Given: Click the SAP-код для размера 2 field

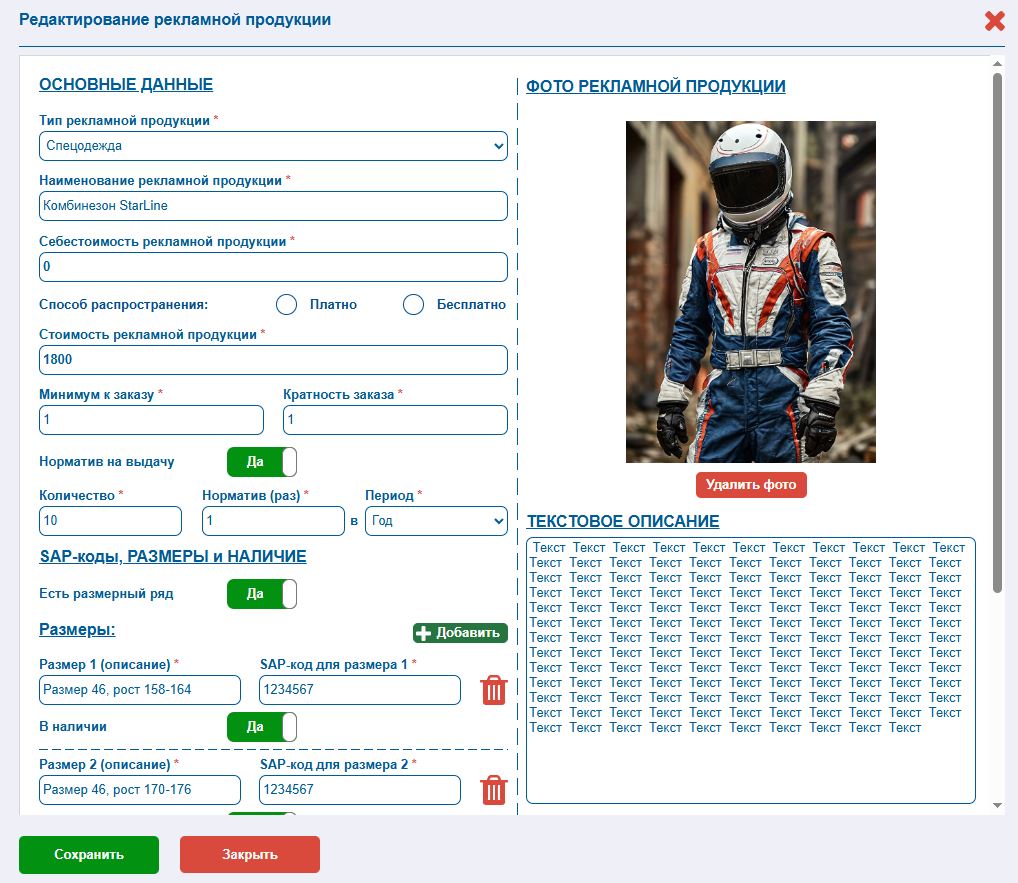Looking at the screenshot, I should coord(360,790).
